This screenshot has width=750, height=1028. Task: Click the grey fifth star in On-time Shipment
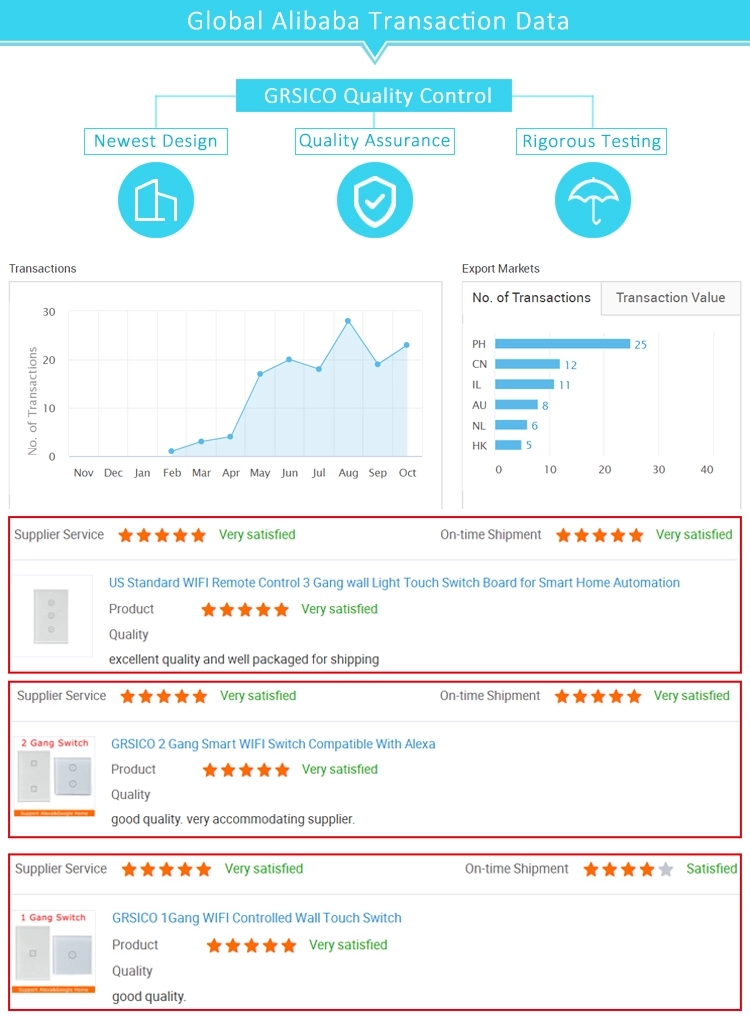(x=666, y=869)
